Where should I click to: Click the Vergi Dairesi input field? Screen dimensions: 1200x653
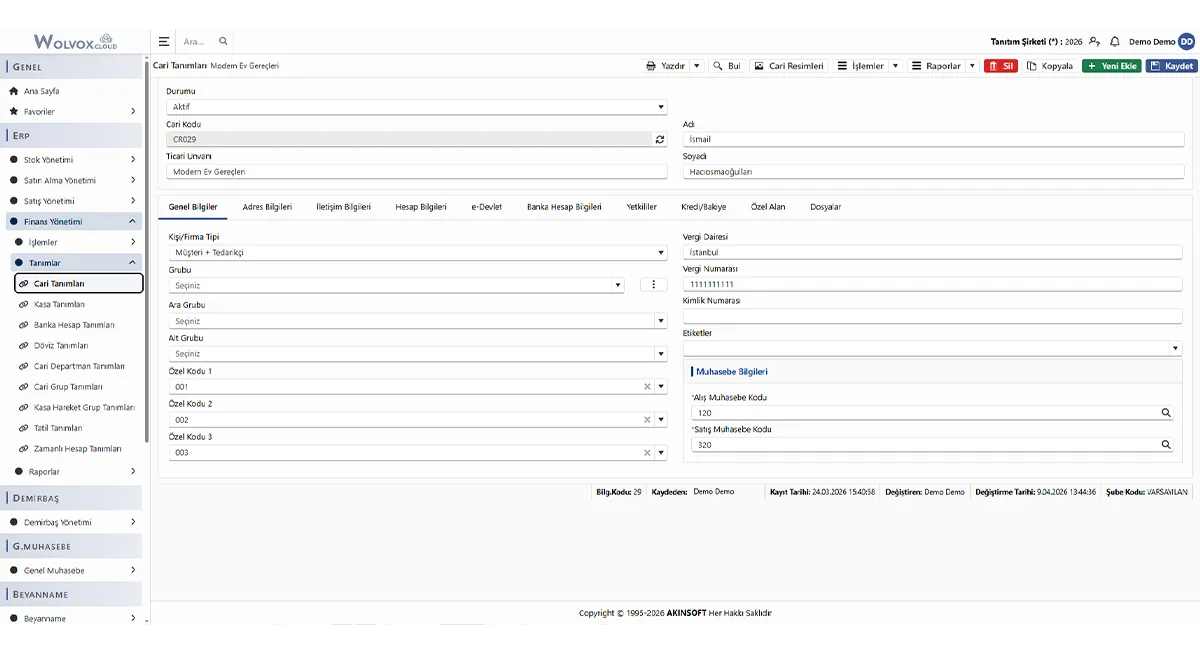point(932,253)
